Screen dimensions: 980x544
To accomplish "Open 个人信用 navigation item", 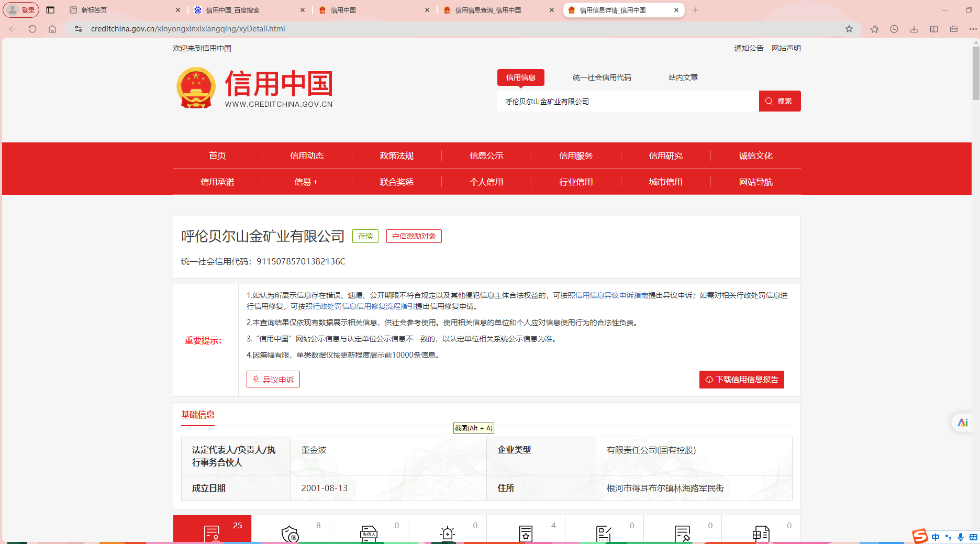I will click(486, 182).
